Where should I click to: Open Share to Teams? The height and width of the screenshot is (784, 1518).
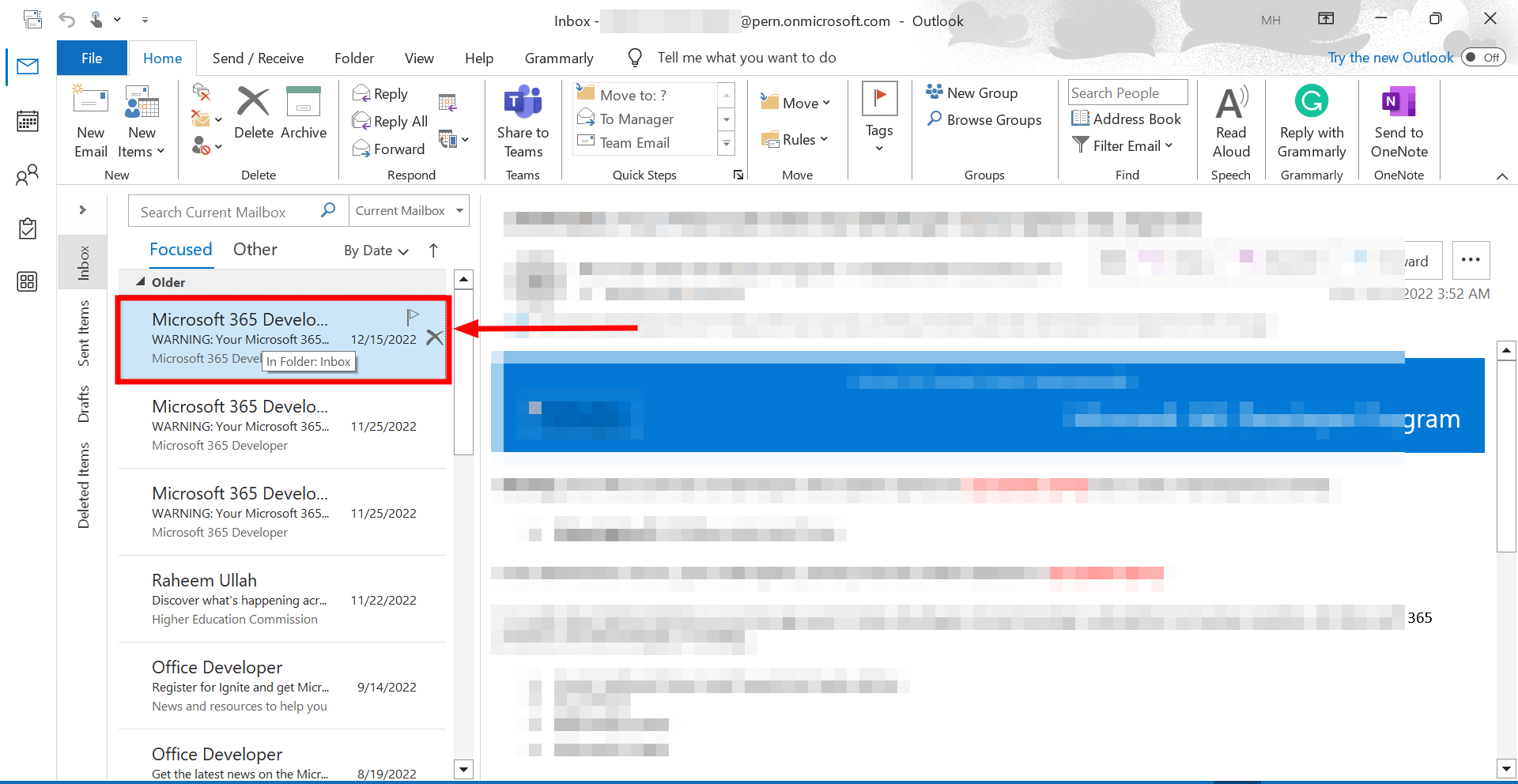[x=523, y=120]
